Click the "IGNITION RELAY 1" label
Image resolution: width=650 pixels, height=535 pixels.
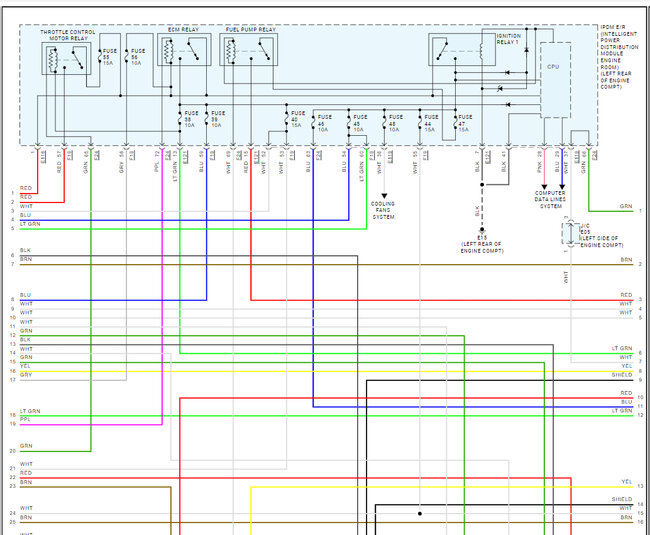(x=509, y=39)
